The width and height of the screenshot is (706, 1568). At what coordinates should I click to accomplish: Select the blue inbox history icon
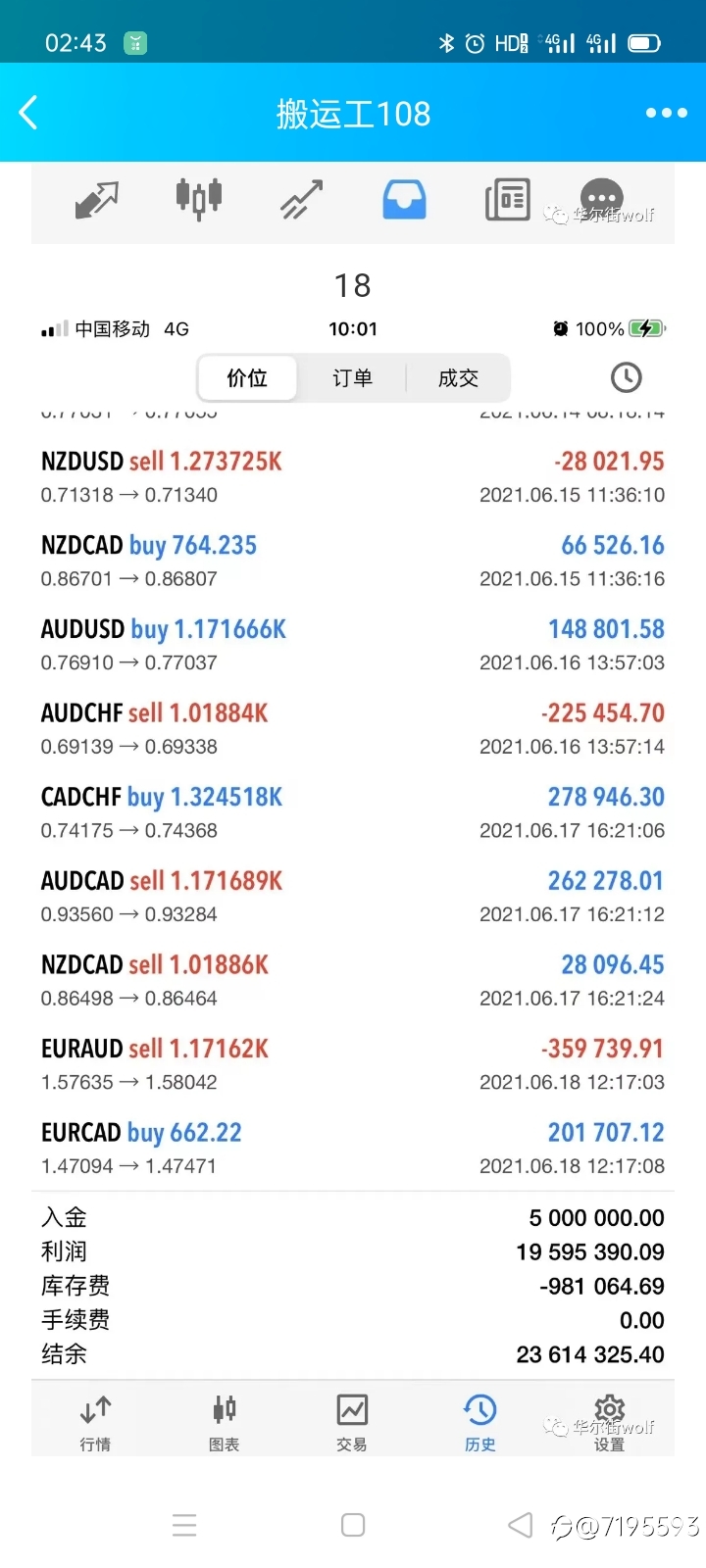pos(404,200)
